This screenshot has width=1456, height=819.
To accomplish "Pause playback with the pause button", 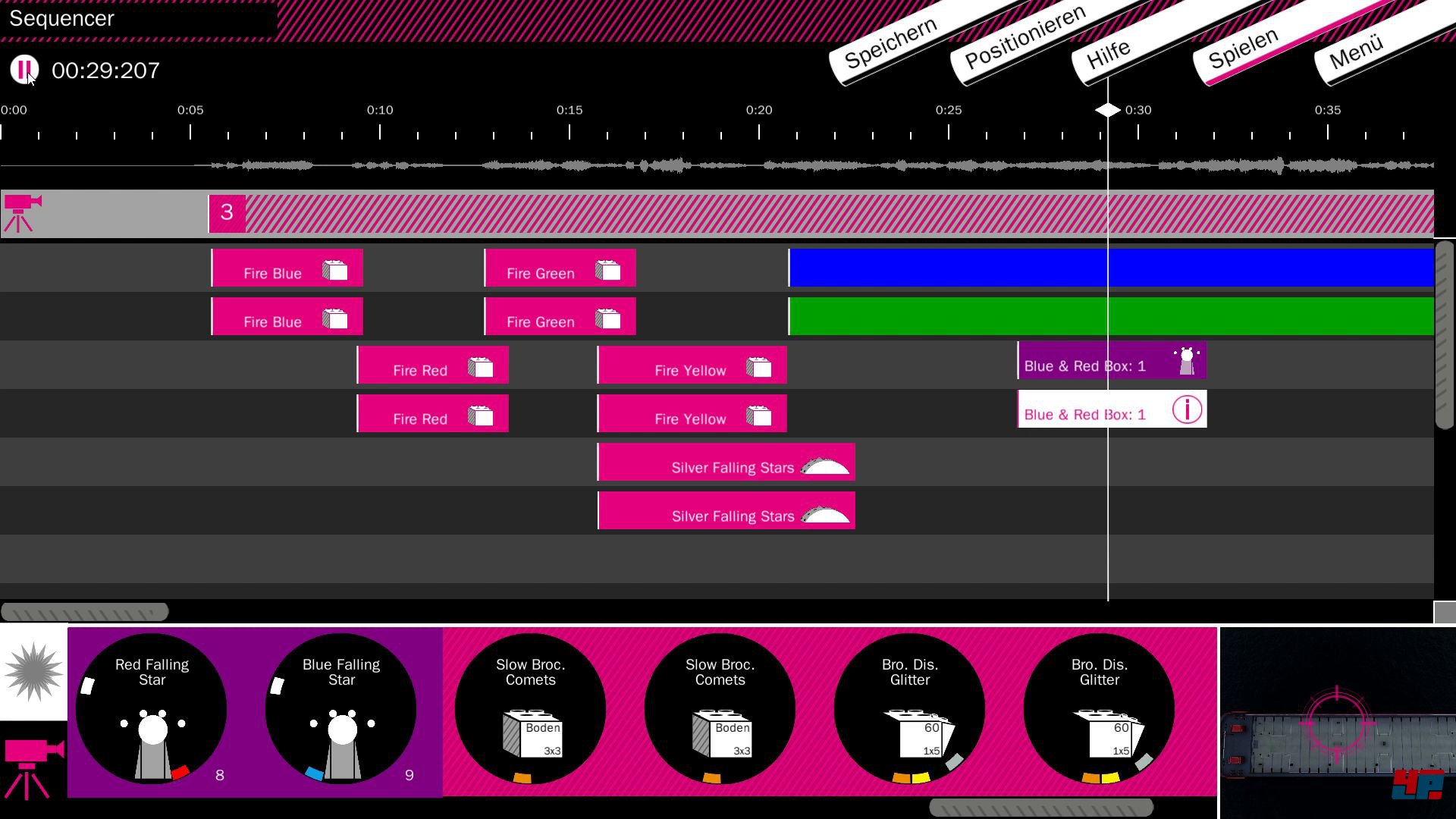I will tap(24, 70).
